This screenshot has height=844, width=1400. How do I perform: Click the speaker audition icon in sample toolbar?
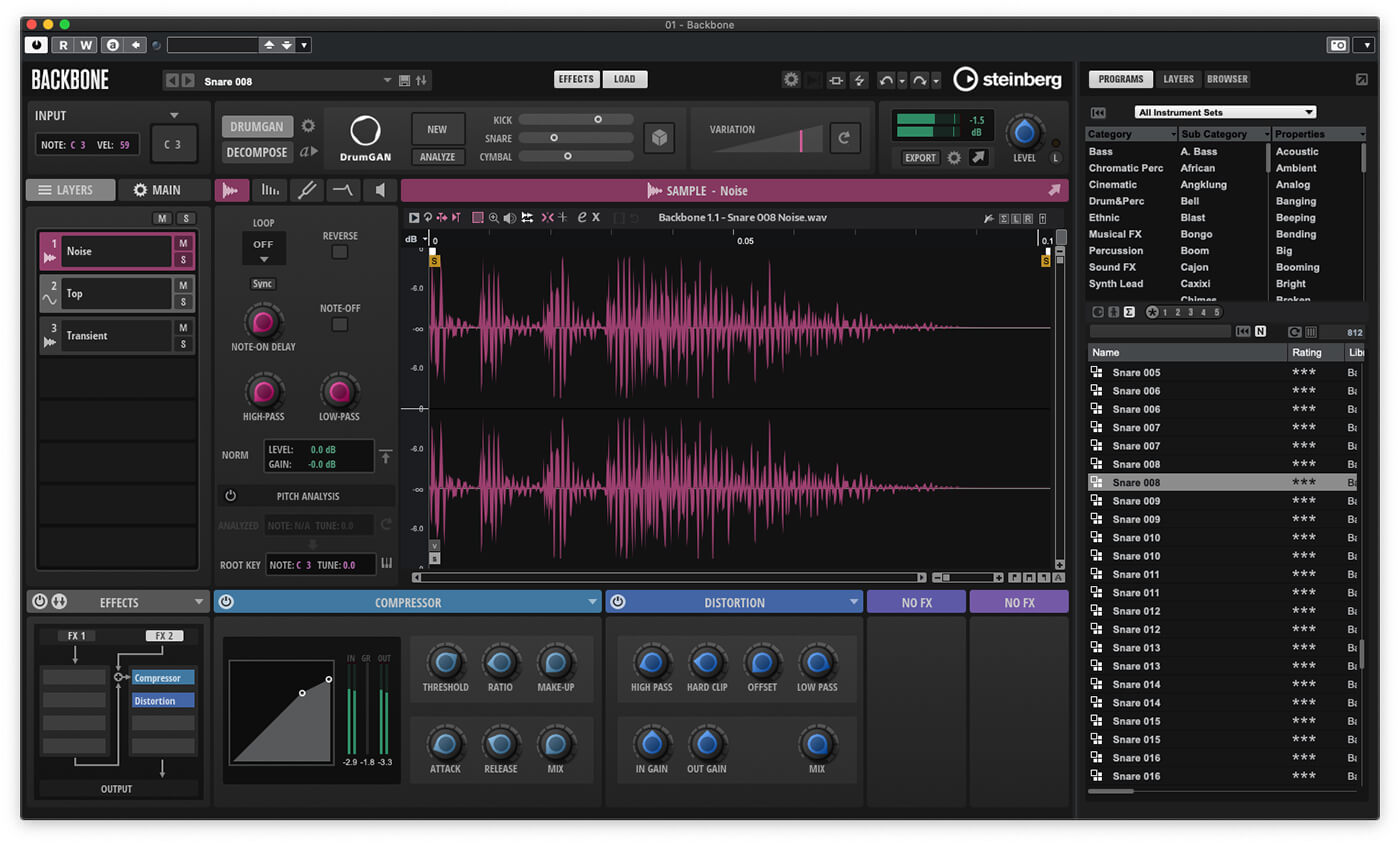coord(510,217)
